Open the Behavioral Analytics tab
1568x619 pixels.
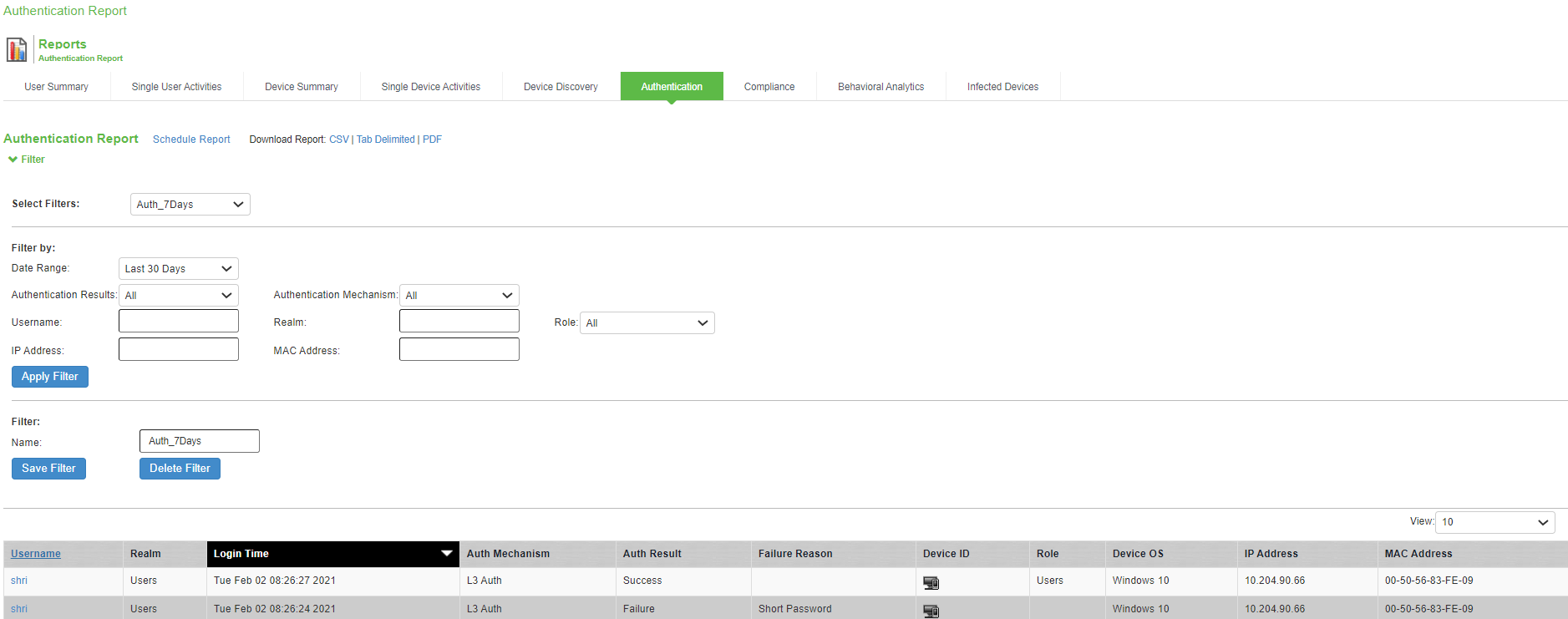click(880, 87)
